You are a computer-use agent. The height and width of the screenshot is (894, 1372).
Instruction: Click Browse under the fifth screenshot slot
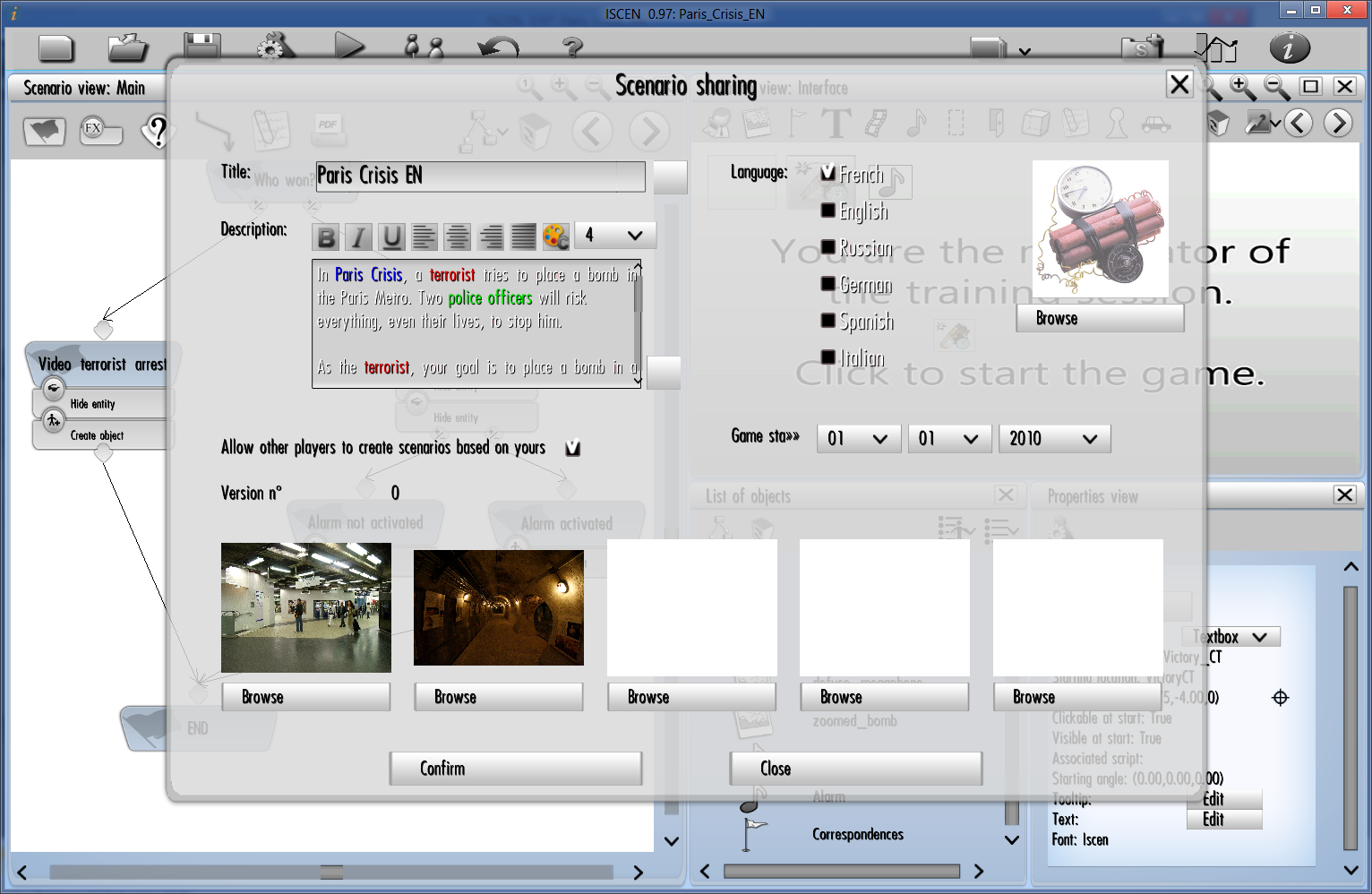1077,697
